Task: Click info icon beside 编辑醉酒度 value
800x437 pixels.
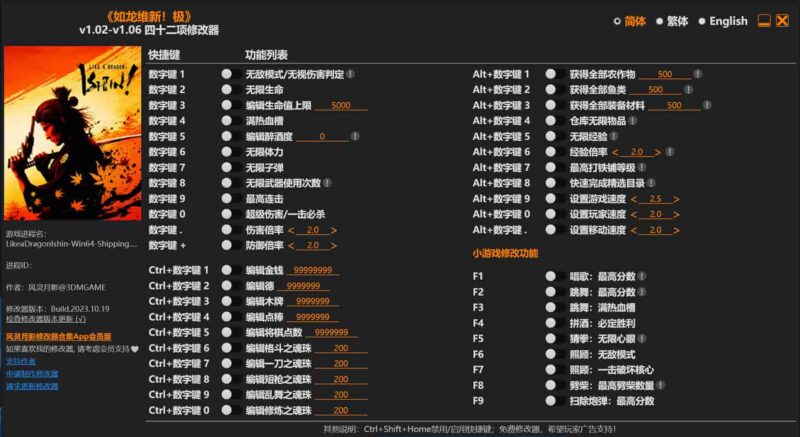Action: tap(355, 136)
